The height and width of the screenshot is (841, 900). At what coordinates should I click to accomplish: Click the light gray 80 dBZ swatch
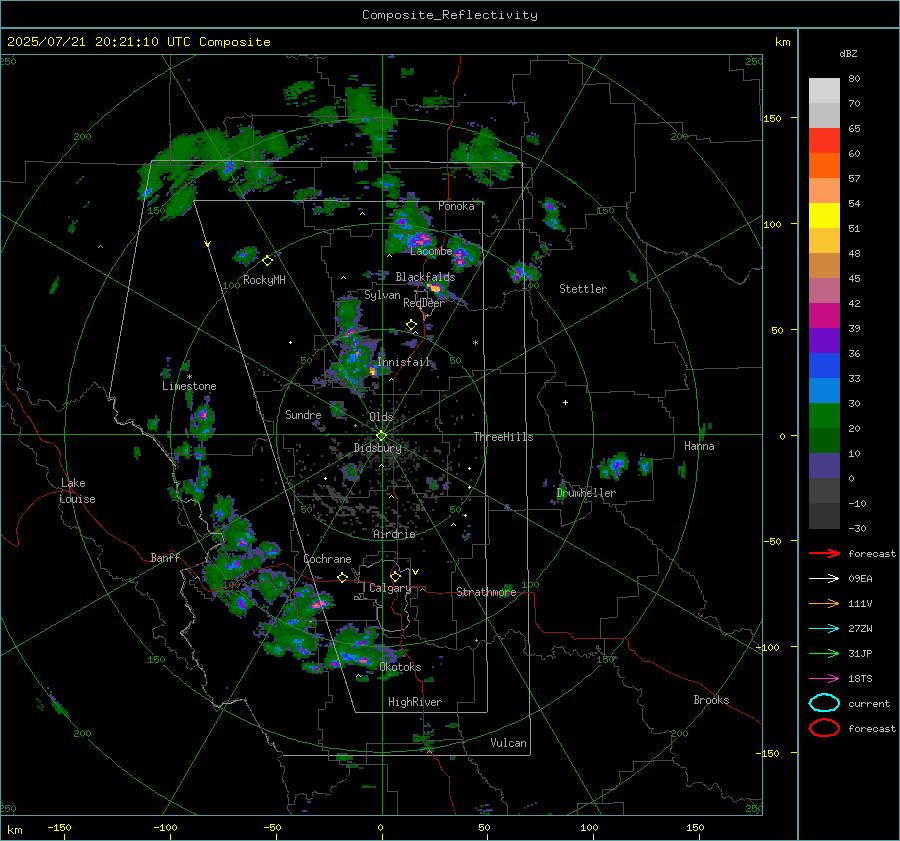(824, 90)
